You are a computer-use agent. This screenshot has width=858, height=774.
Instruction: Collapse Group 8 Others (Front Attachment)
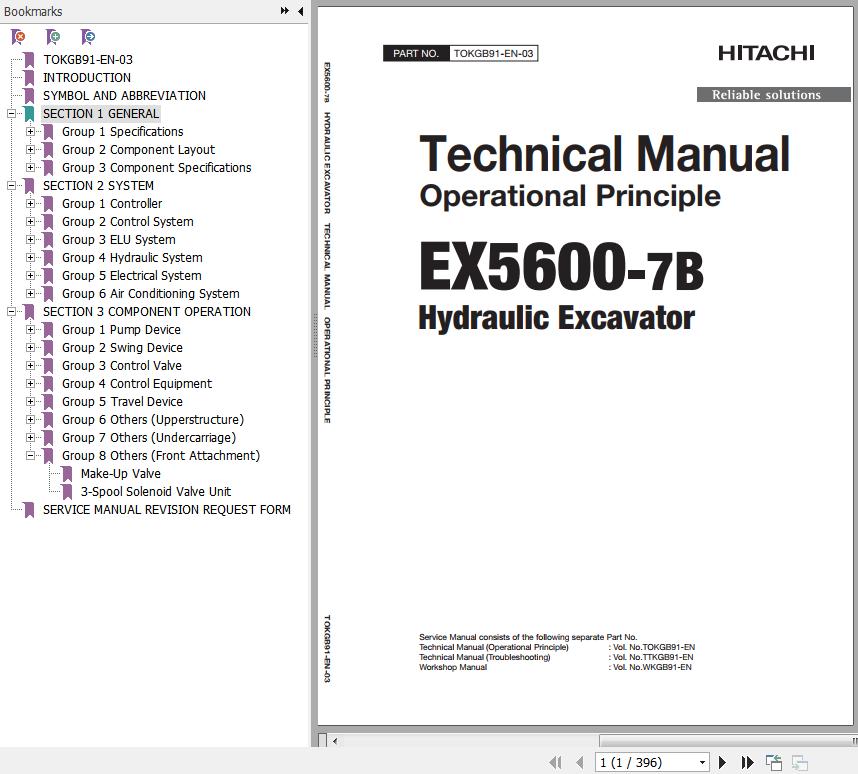pos(31,456)
